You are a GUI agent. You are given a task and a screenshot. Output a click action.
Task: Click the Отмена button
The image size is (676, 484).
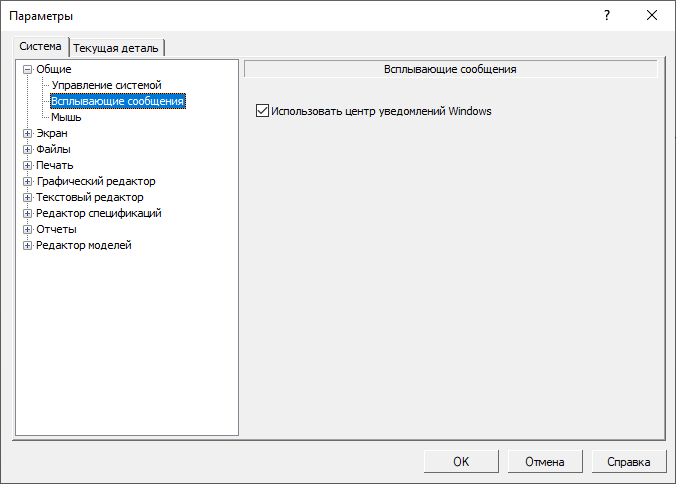point(545,462)
